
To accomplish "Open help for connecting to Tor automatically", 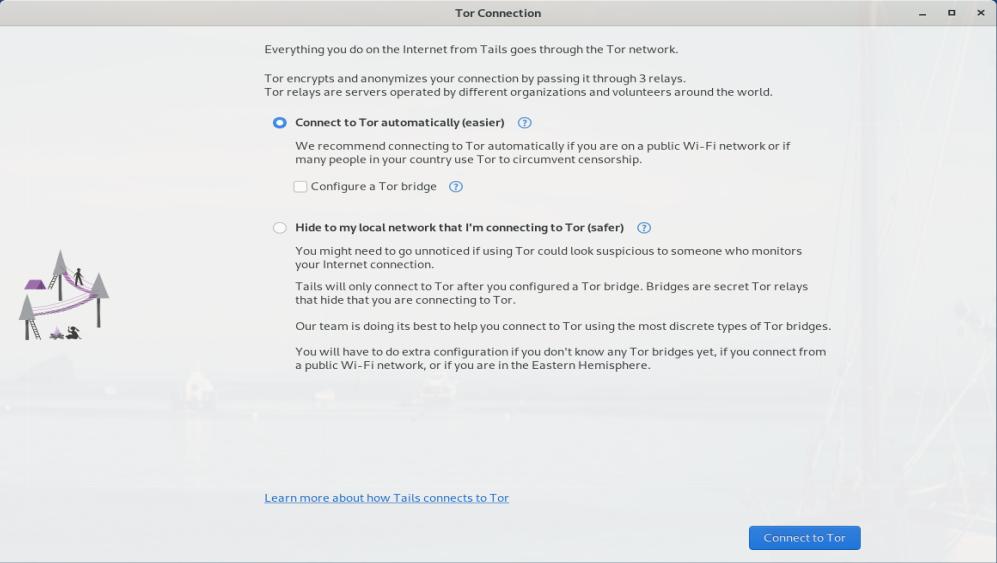I will click(x=524, y=123).
